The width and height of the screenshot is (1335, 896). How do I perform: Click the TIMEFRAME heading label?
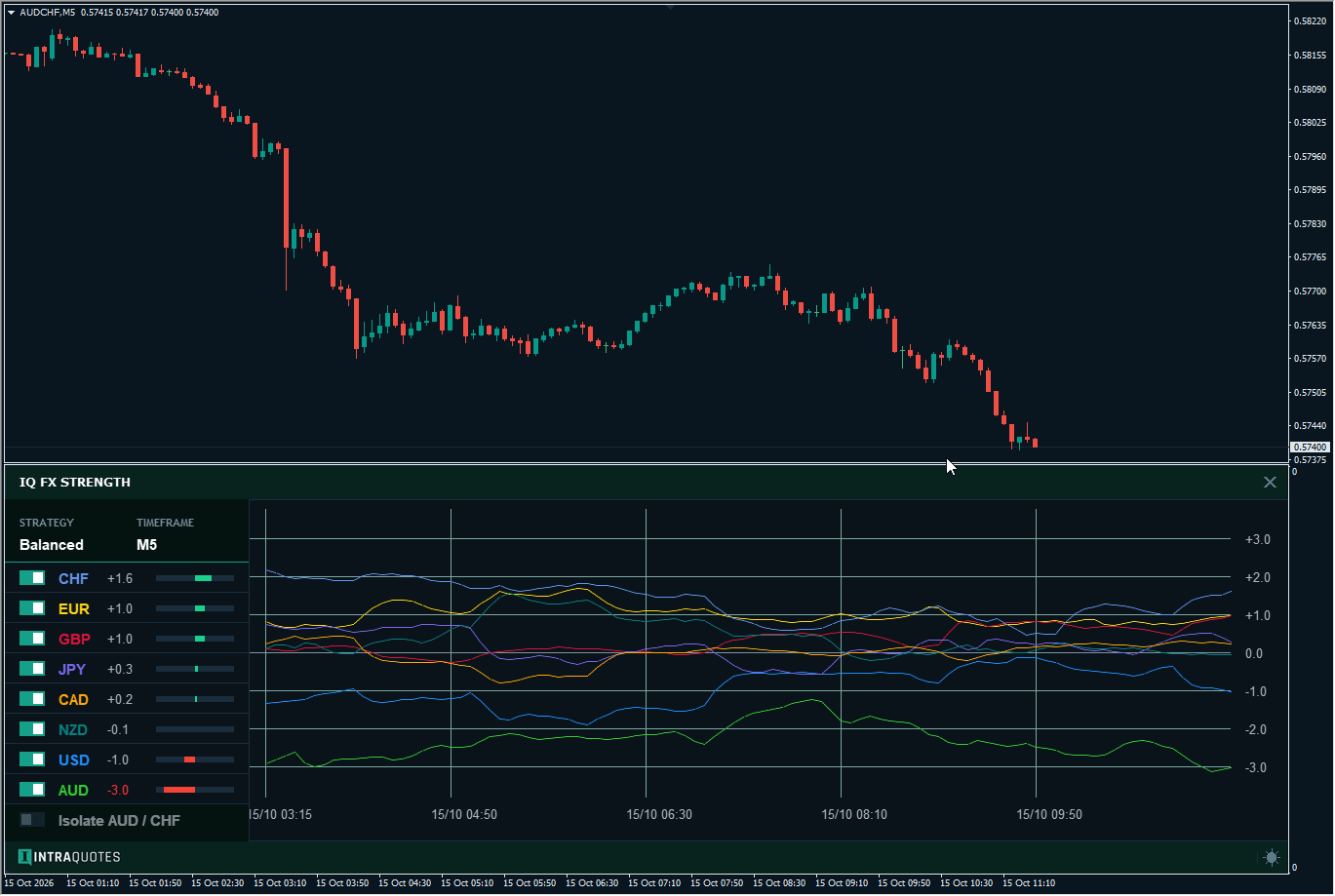pos(165,523)
